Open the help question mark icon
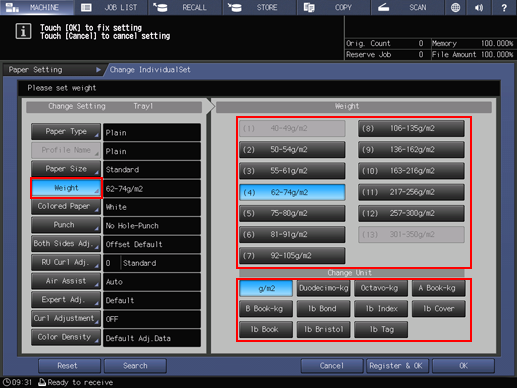Screen dimensions: 517x388 click(504, 7)
